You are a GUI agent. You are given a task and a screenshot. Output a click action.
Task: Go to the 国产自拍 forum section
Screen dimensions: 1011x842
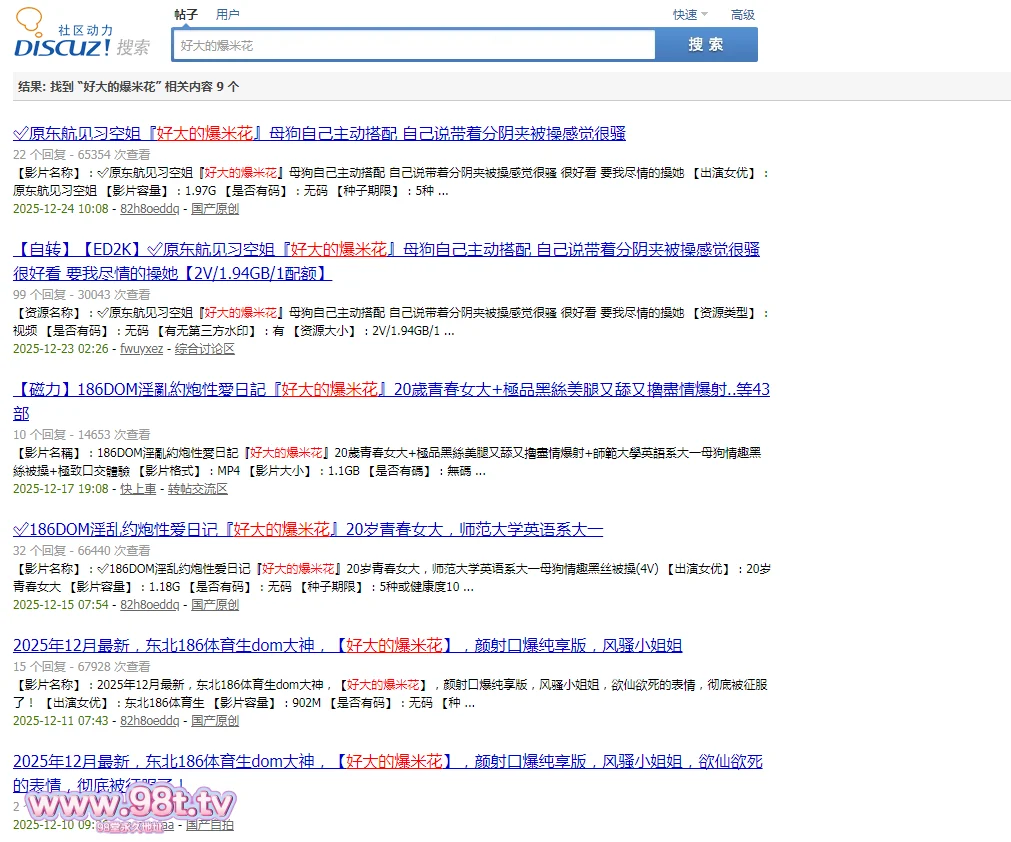(211, 825)
